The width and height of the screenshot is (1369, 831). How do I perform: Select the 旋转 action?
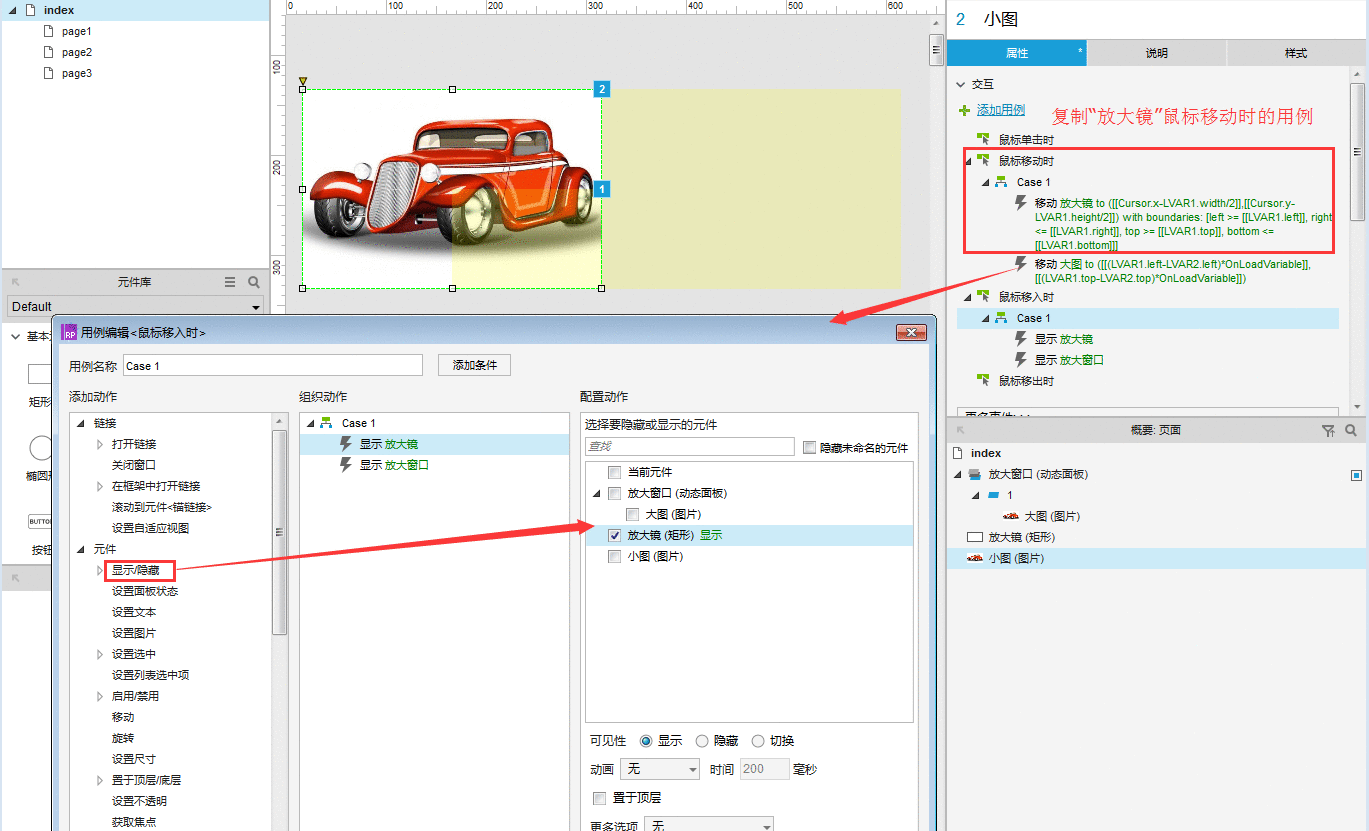pyautogui.click(x=123, y=738)
